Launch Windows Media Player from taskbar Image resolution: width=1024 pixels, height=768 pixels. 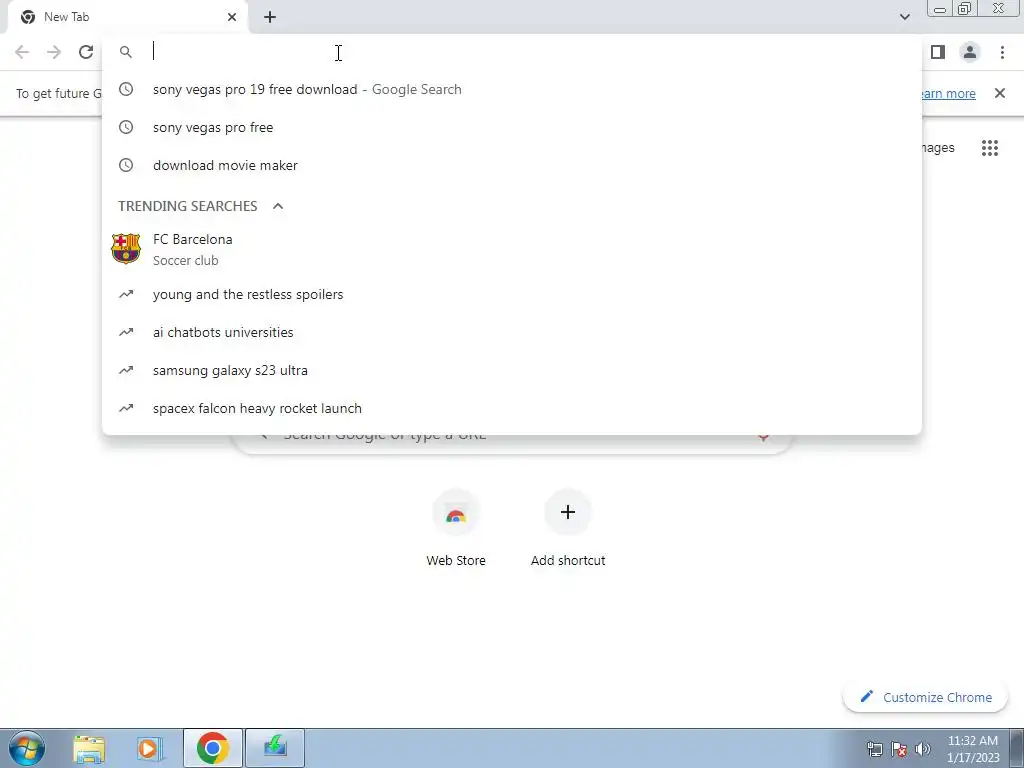[150, 748]
